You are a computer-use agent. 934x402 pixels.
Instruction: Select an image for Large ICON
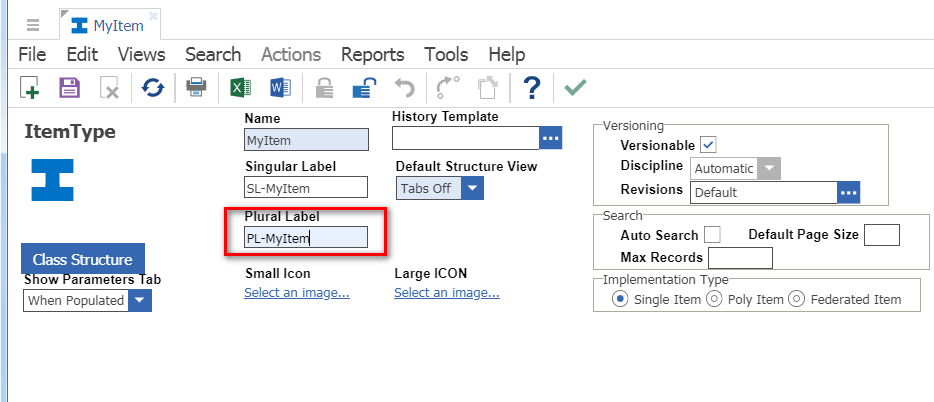[x=447, y=292]
